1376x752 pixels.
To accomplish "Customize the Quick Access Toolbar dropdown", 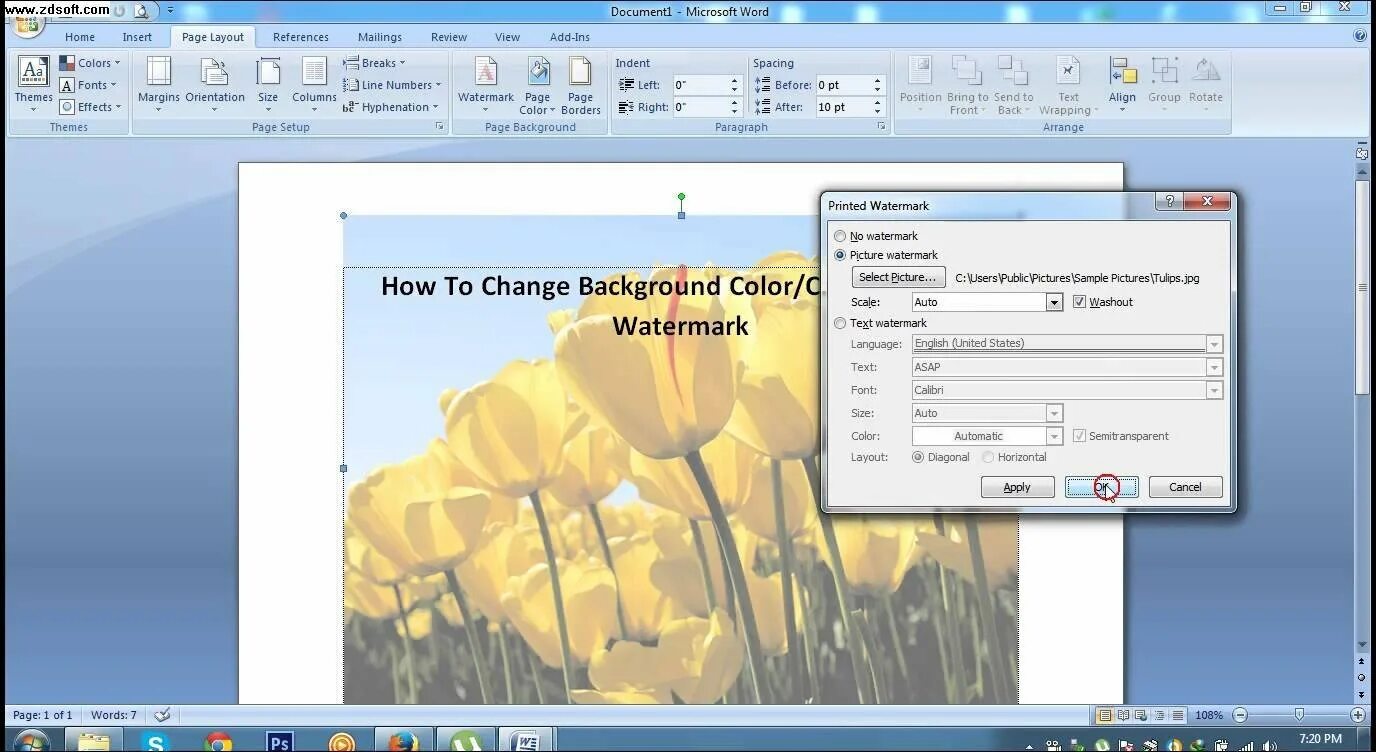I will pos(170,12).
